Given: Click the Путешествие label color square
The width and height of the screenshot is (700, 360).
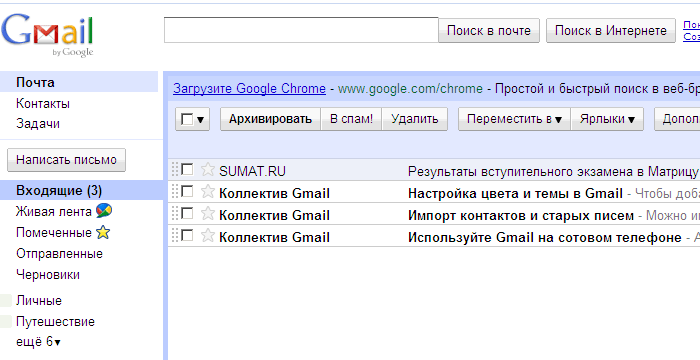Looking at the screenshot, I should (6, 321).
